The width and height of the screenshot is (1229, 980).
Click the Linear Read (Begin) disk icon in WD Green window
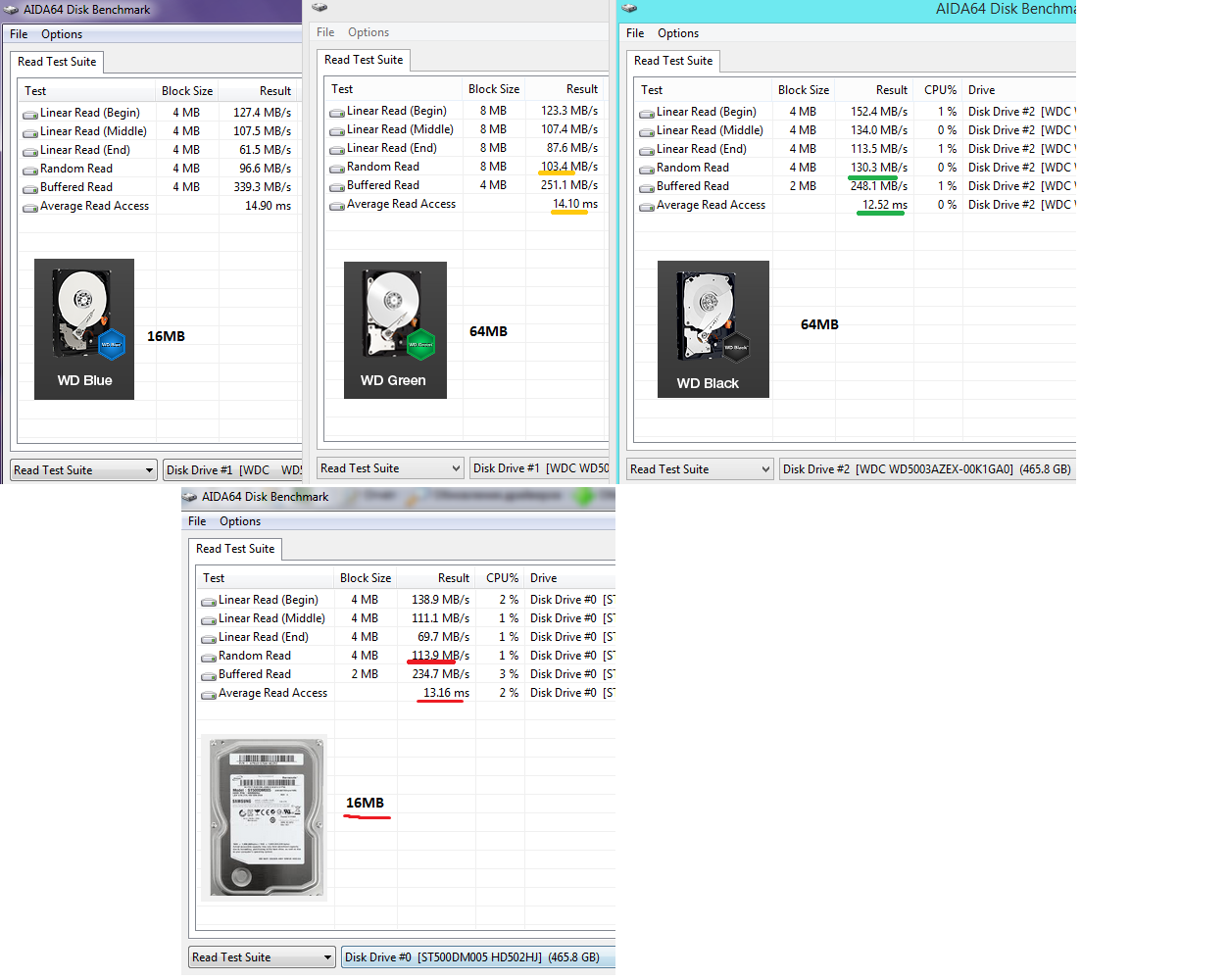pos(337,112)
